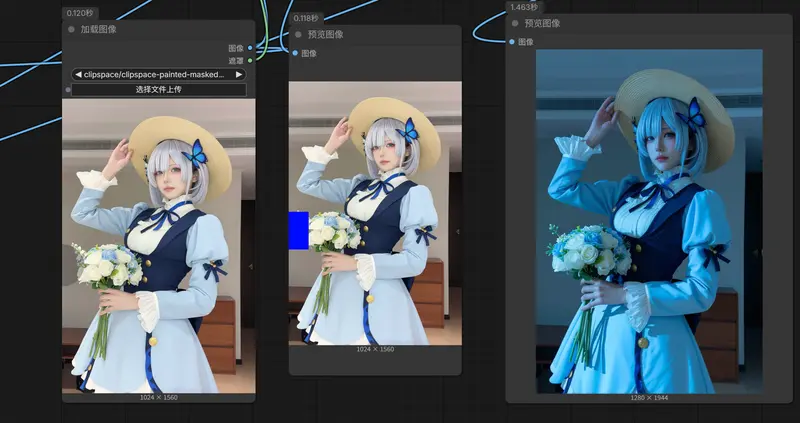800x423 pixels.
Task: Click the 图像 input port of rightmost preview node
Action: tap(512, 41)
